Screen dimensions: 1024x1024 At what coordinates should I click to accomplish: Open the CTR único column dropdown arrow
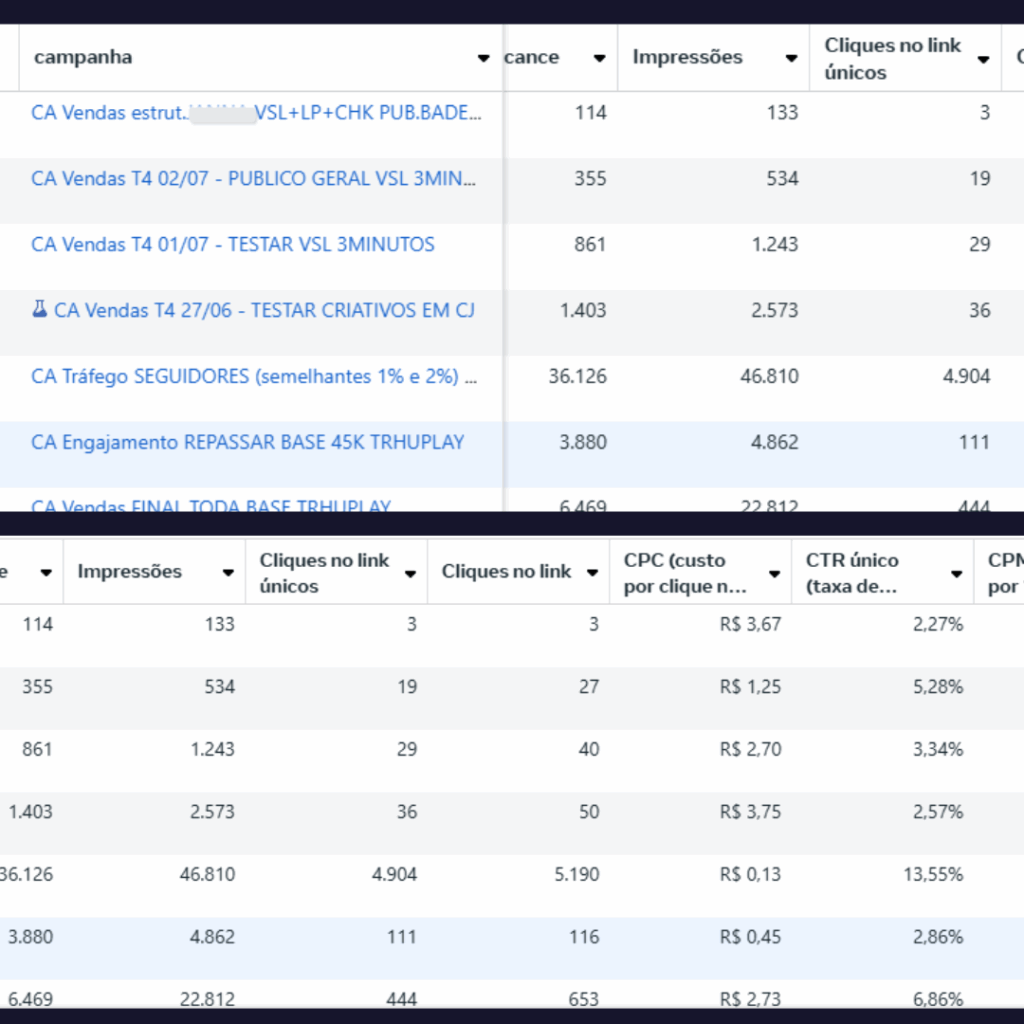click(956, 574)
